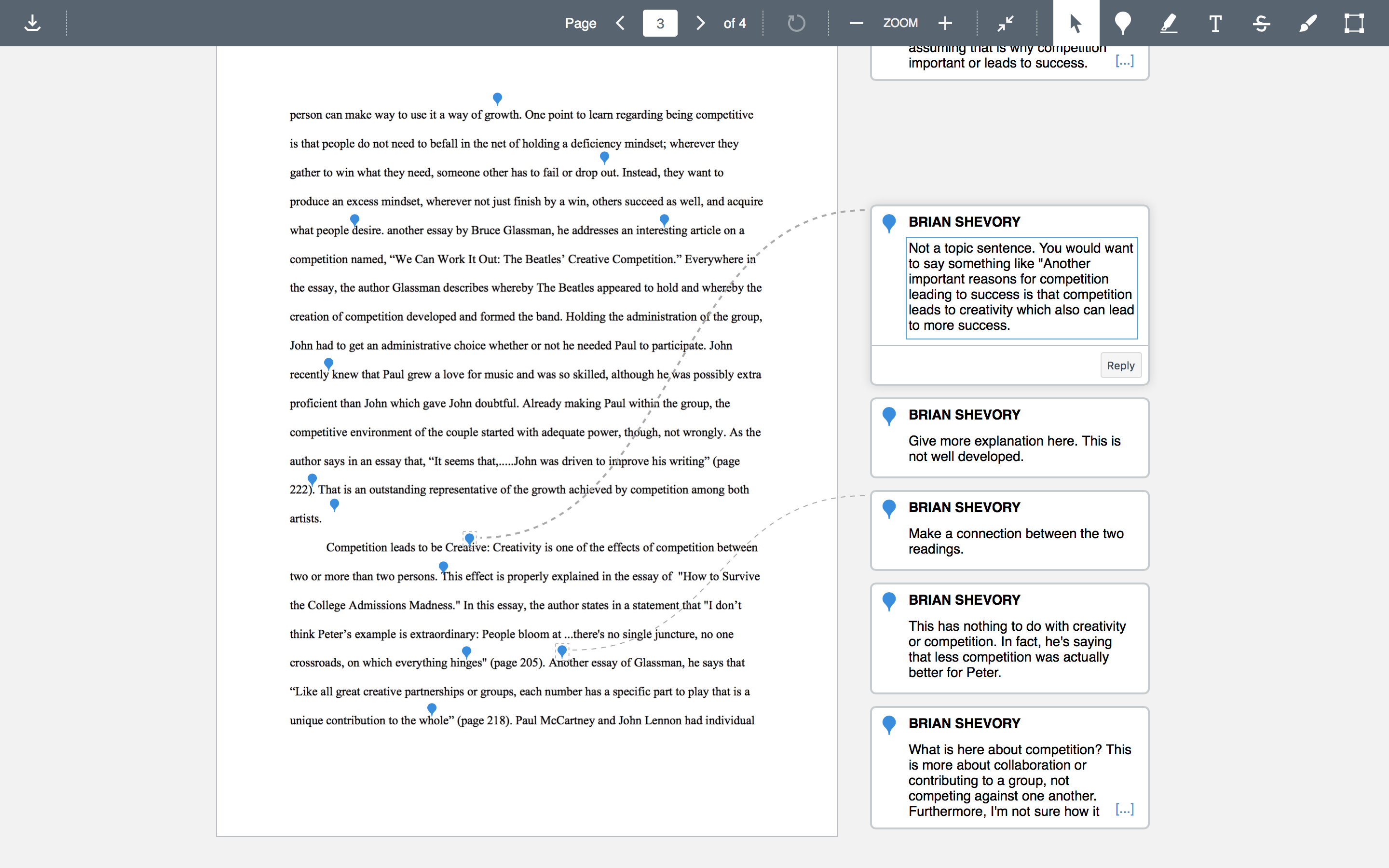Select the free draw brush tool
This screenshot has width=1389, height=868.
coord(1308,23)
